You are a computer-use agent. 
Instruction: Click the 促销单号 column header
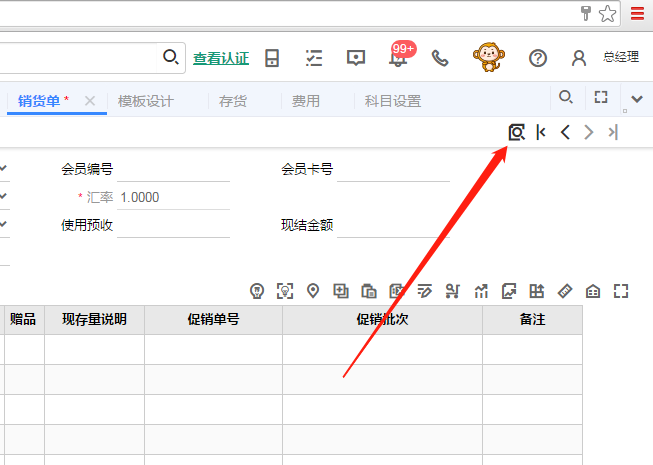coord(214,320)
